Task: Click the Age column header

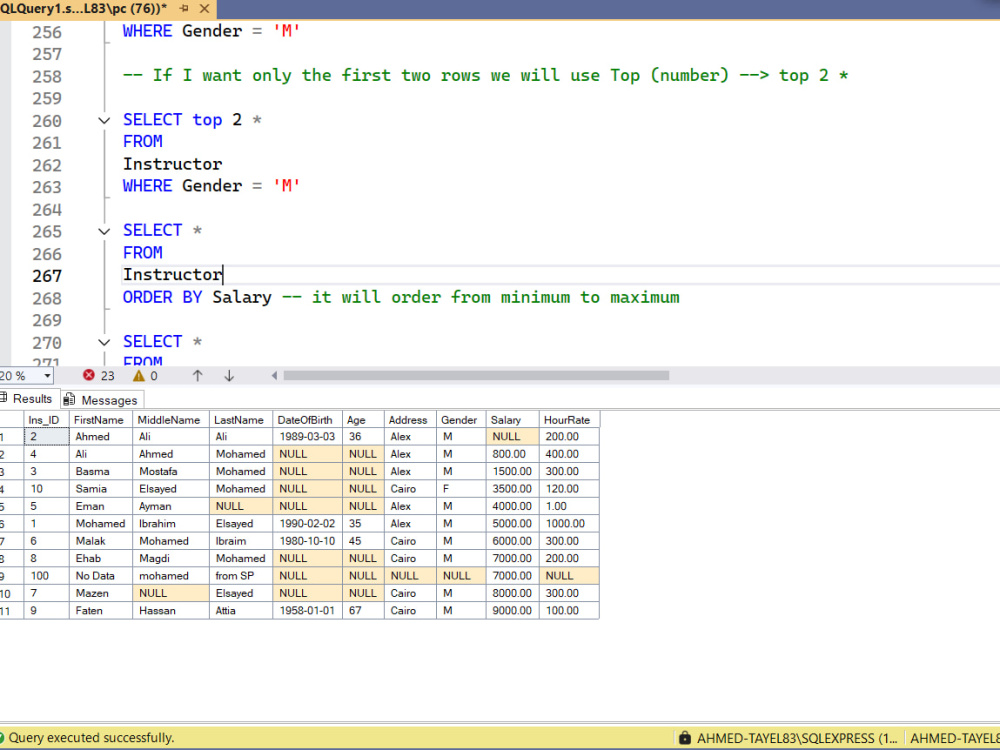Action: click(x=364, y=420)
